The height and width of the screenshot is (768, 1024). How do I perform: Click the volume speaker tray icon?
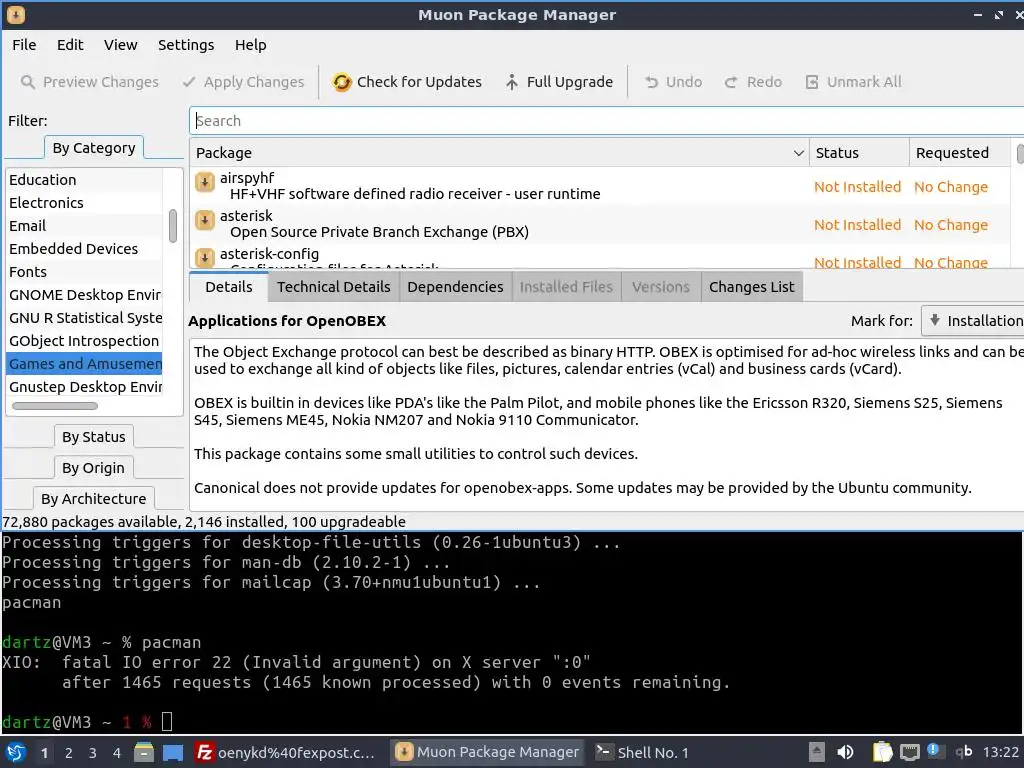click(x=845, y=752)
